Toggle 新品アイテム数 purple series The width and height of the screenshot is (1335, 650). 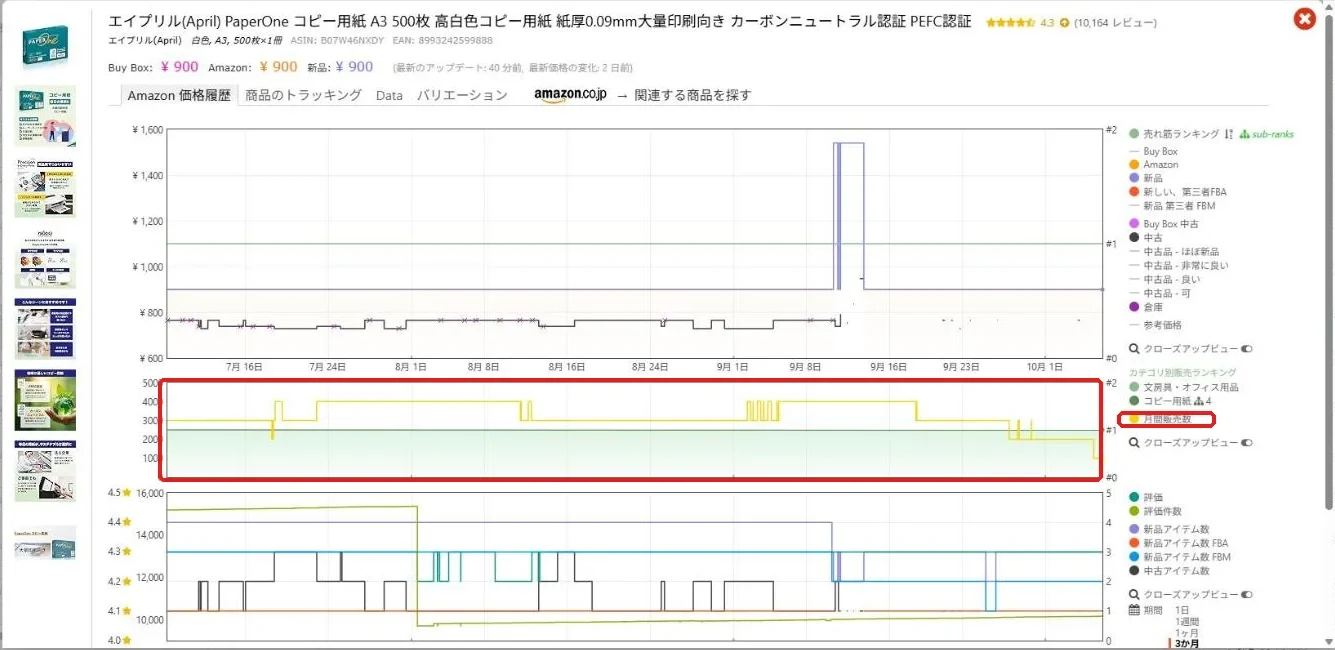(1169, 529)
